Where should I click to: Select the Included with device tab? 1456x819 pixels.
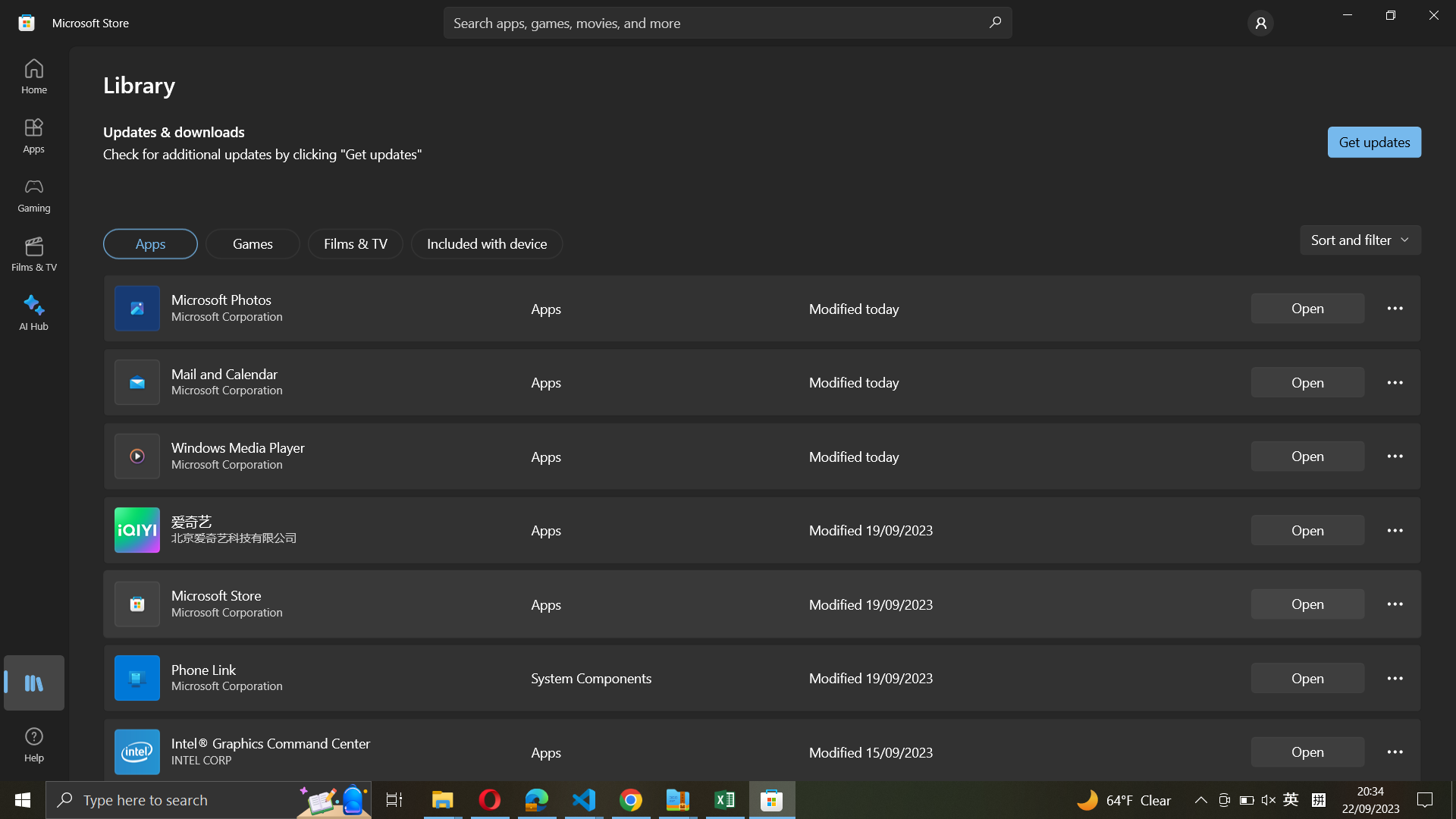[486, 244]
